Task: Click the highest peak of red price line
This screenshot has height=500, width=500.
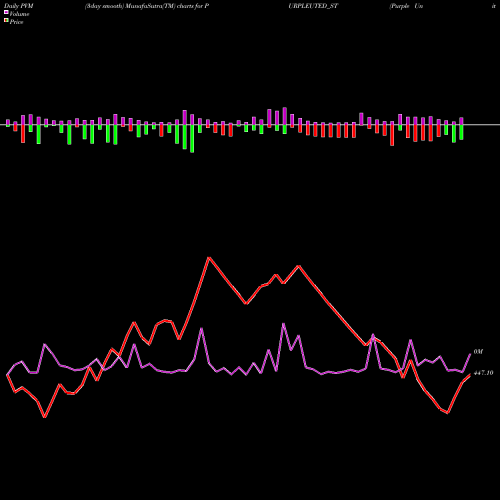Action: pyautogui.click(x=209, y=258)
